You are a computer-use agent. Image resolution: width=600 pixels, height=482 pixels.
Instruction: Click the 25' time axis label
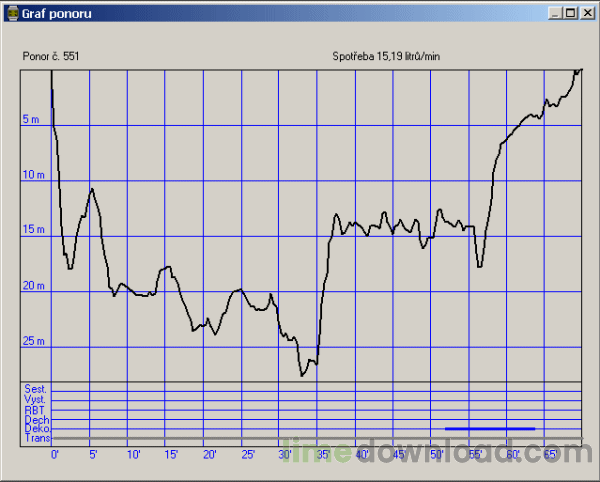[248, 454]
